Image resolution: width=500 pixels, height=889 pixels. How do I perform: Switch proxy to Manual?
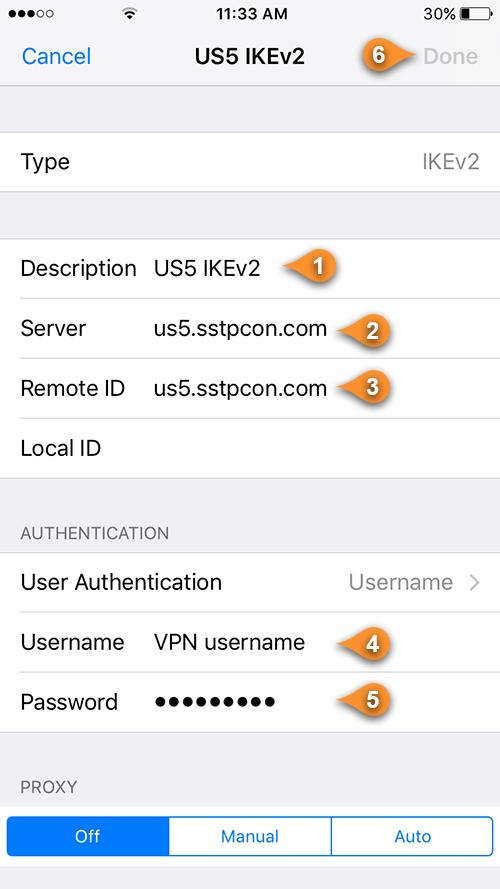250,836
